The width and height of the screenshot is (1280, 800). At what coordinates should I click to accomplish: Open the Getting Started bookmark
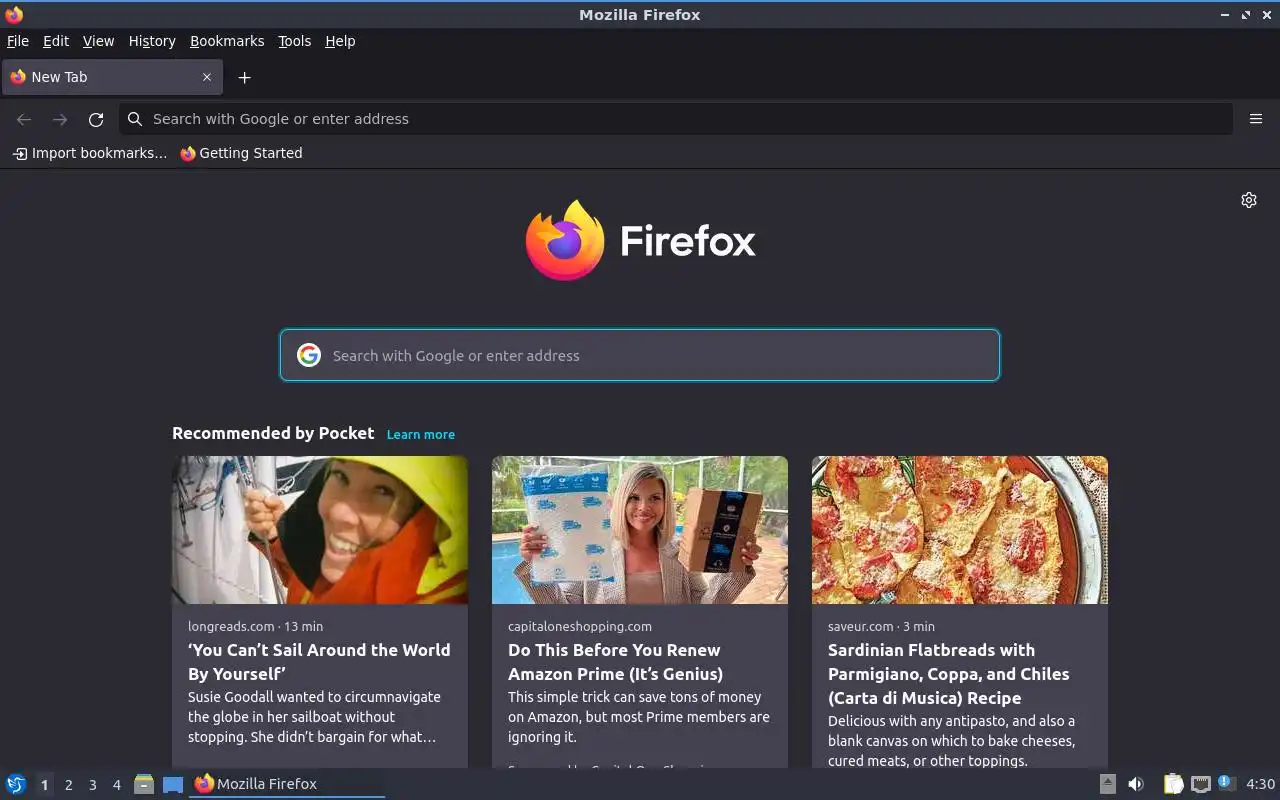241,153
